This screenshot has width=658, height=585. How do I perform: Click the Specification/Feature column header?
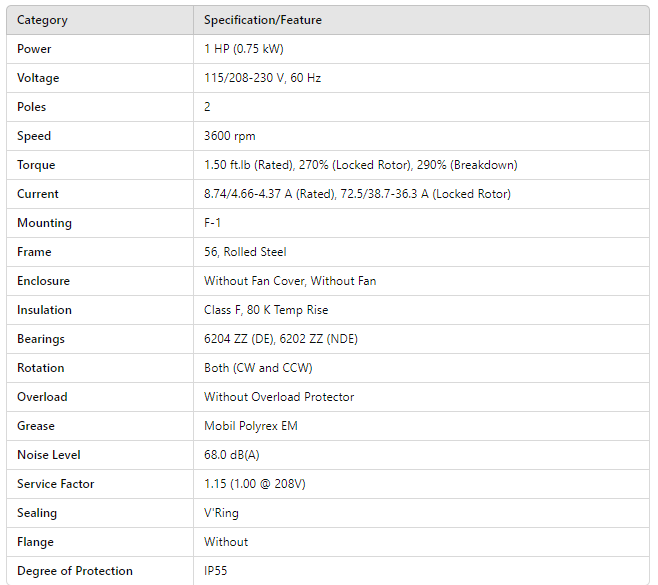[263, 20]
